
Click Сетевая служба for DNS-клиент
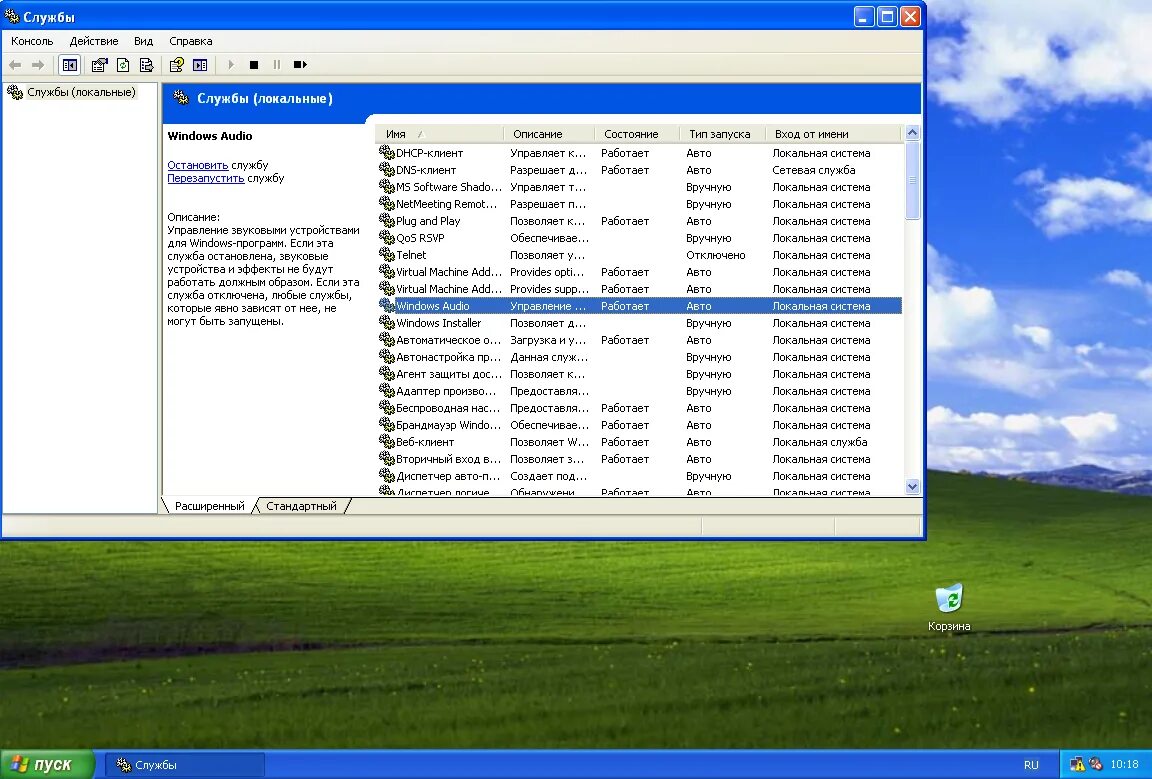click(814, 170)
